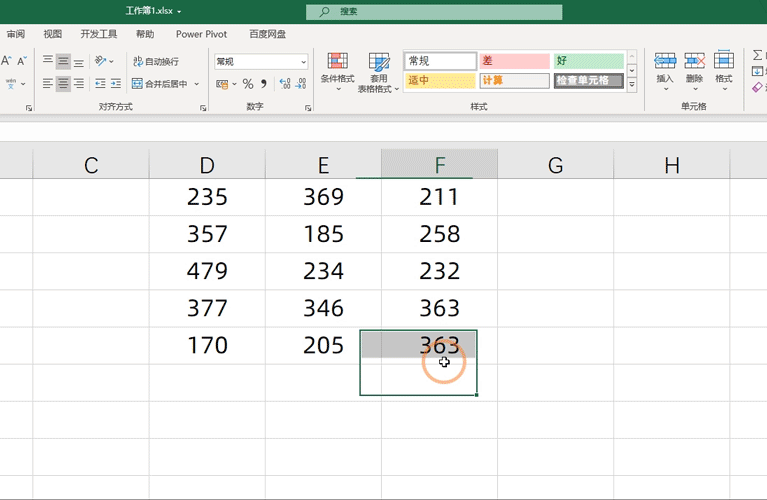Select the cell containing 185
Viewport: 767px width, 500px height.
click(323, 234)
